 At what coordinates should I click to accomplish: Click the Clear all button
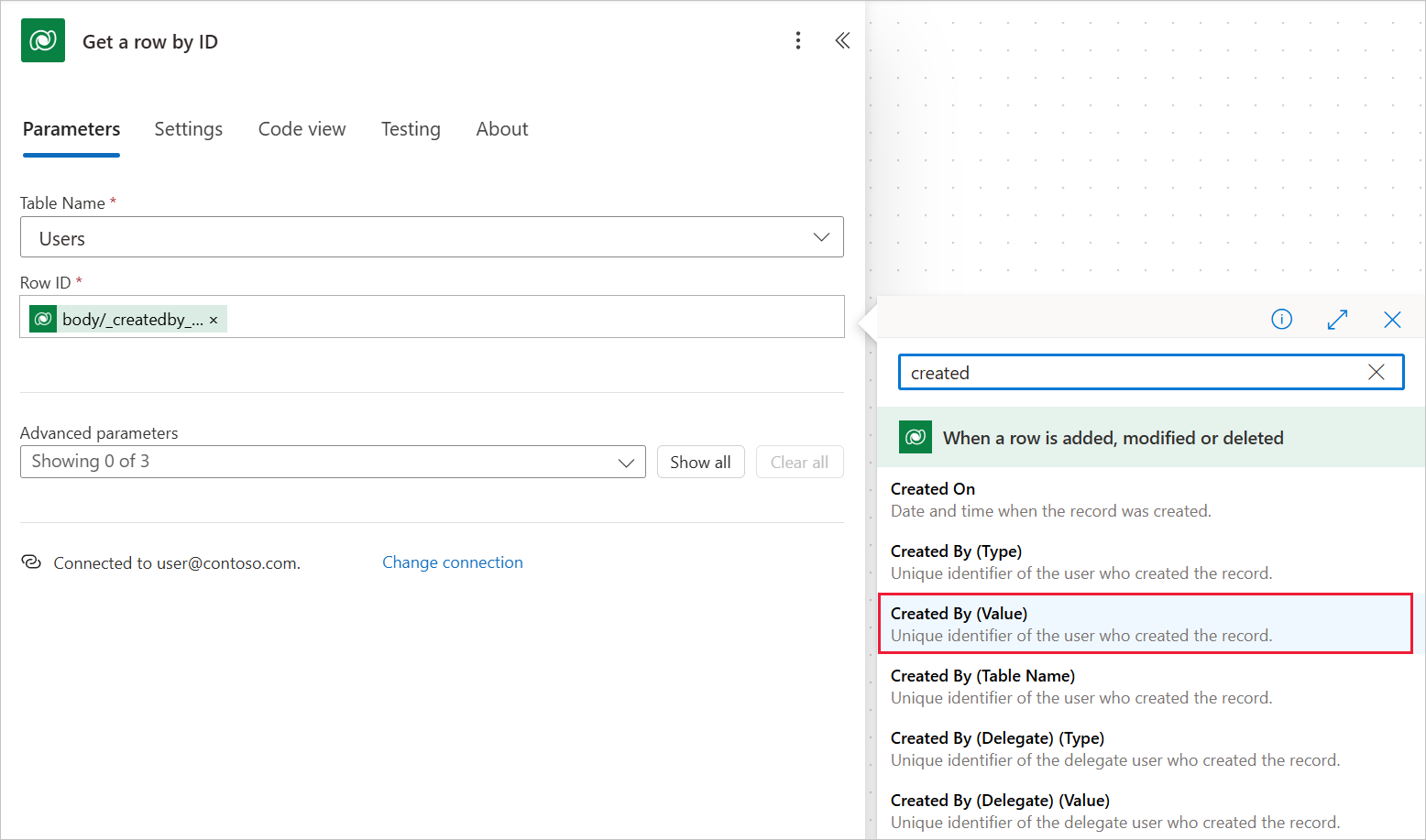tap(799, 462)
